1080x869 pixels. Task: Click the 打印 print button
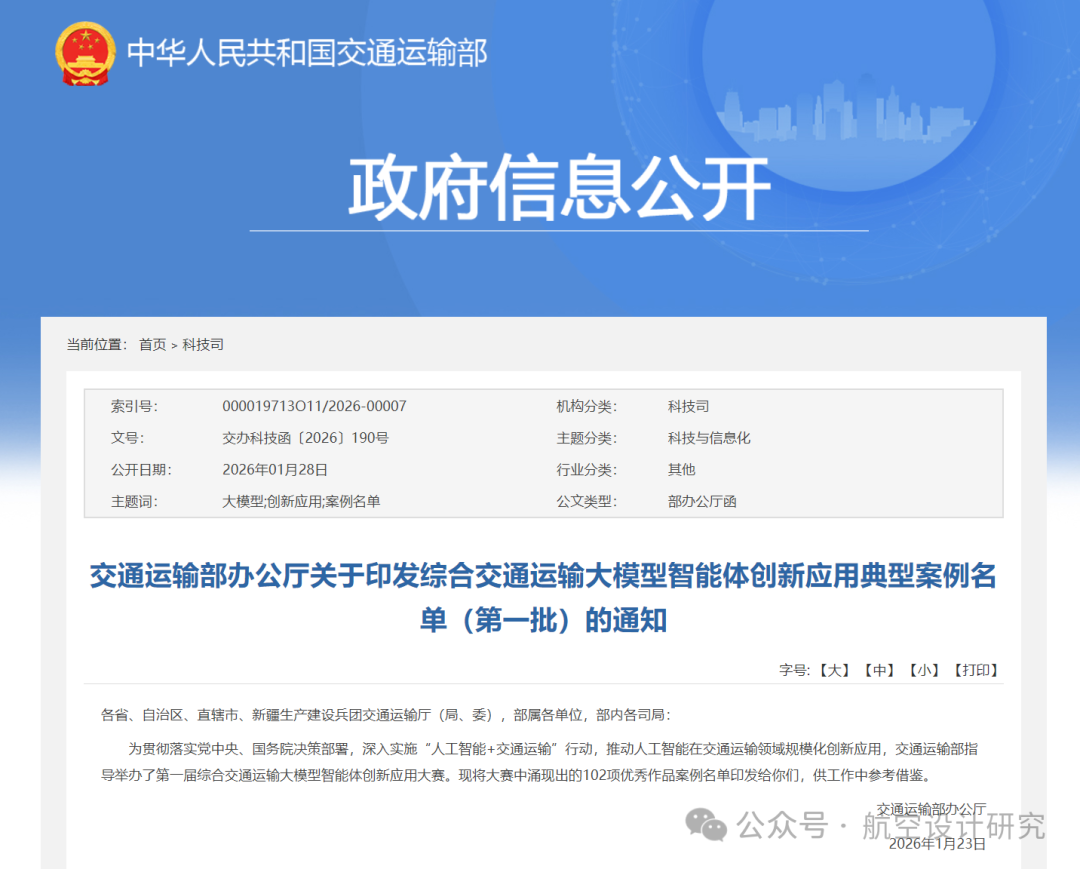click(x=975, y=670)
